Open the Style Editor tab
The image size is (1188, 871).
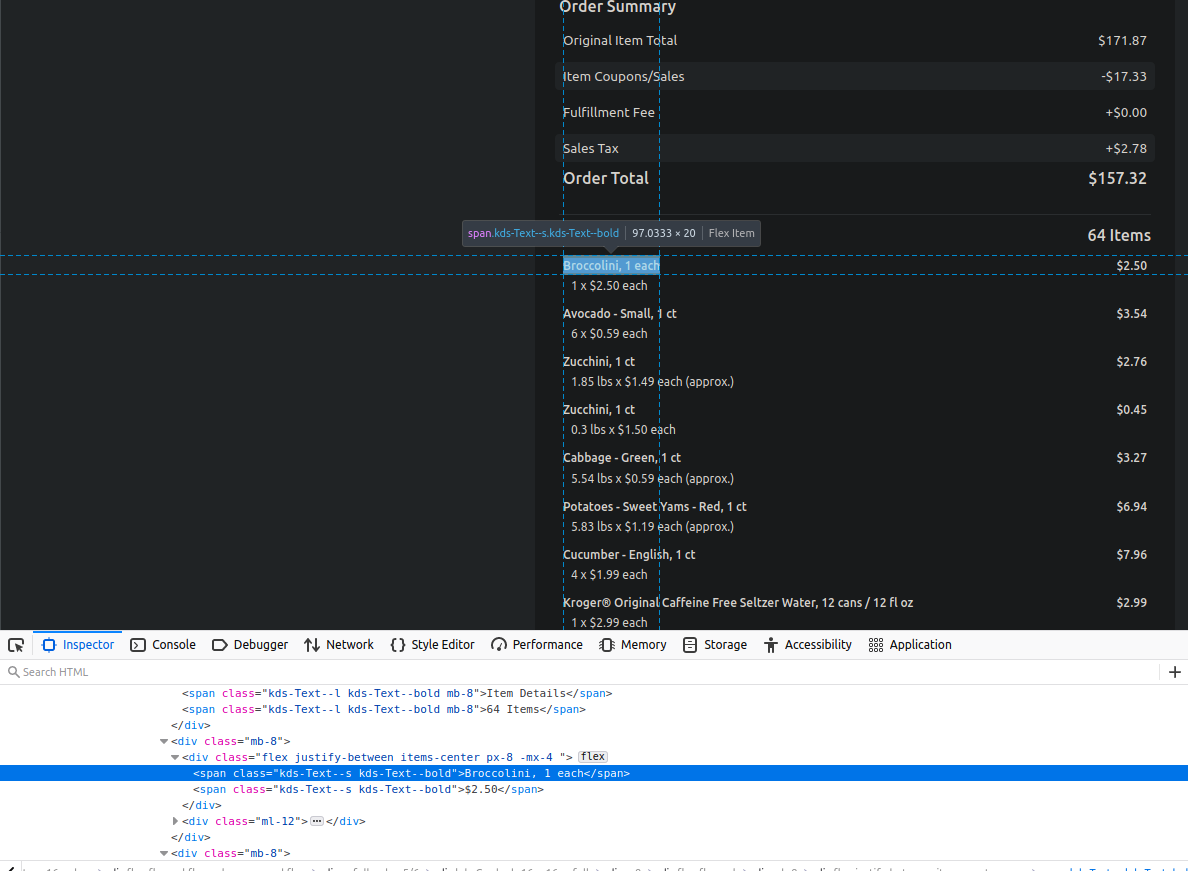click(x=433, y=645)
